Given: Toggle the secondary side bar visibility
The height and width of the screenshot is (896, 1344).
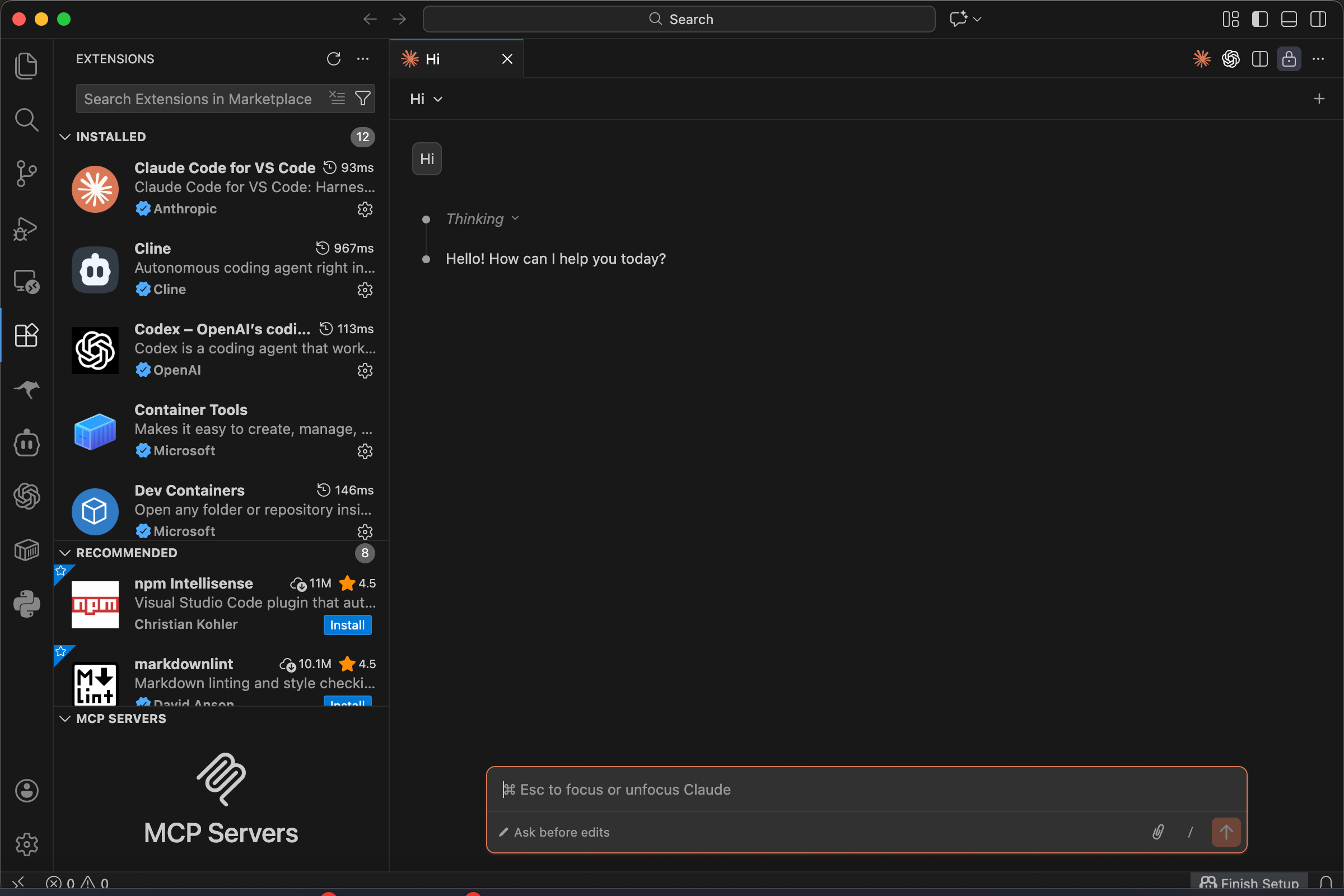Looking at the screenshot, I should [x=1318, y=20].
